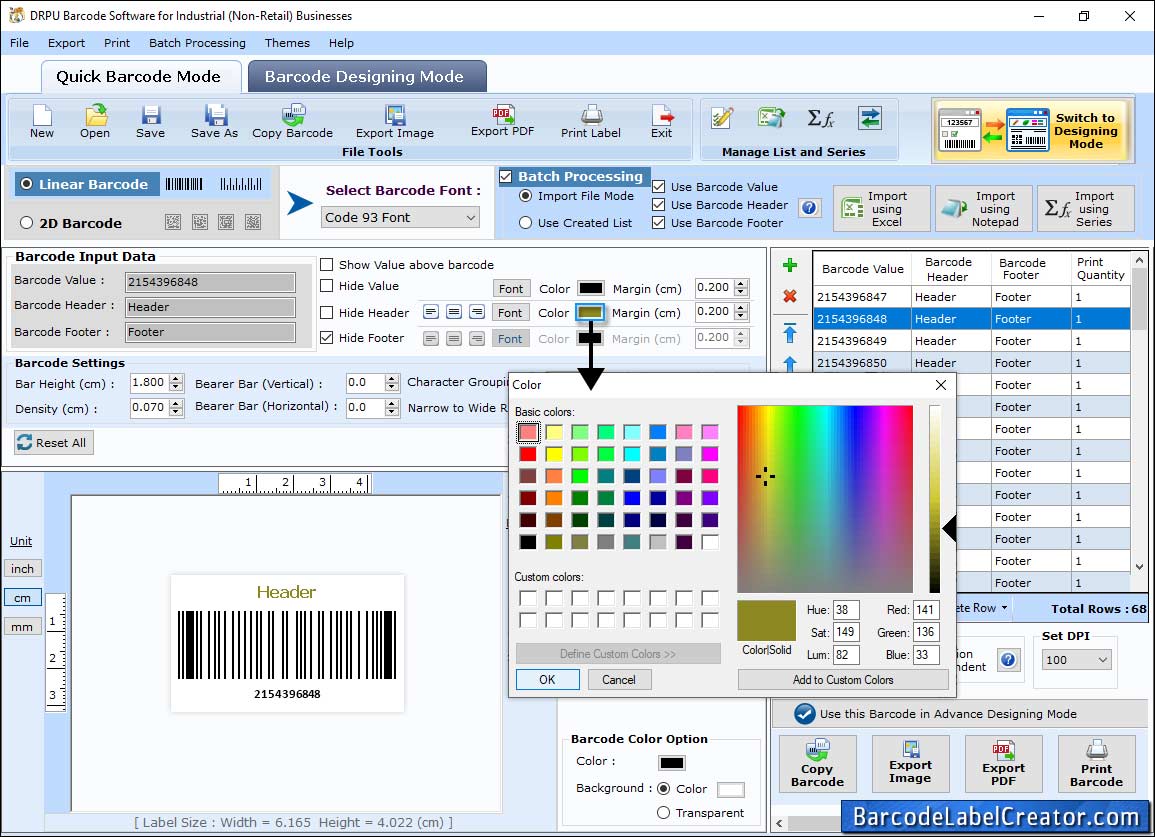Viewport: 1155px width, 837px height.
Task: Select Import File Mode option
Action: (525, 196)
